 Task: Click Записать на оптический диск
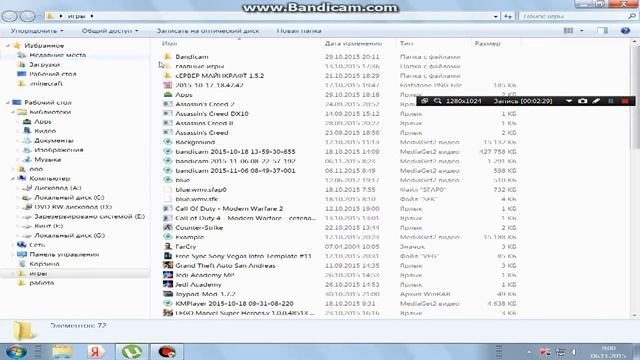pos(207,31)
